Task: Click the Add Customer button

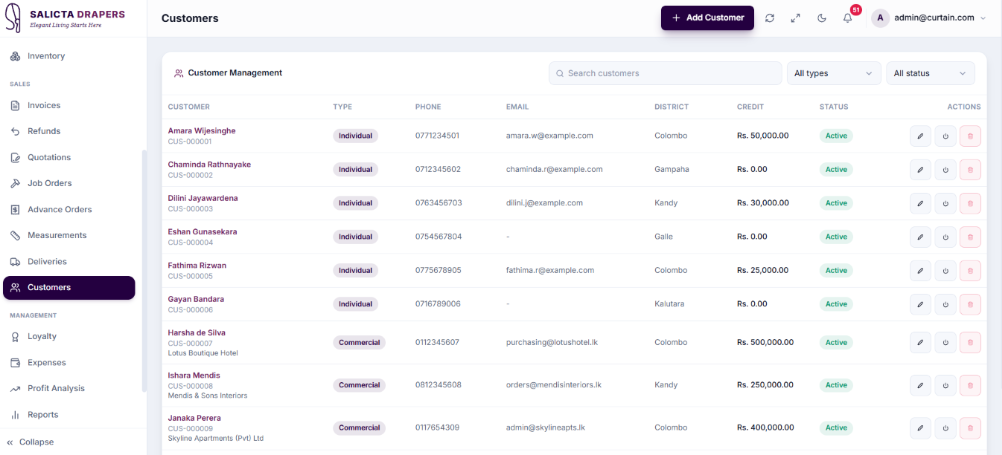Action: point(707,18)
